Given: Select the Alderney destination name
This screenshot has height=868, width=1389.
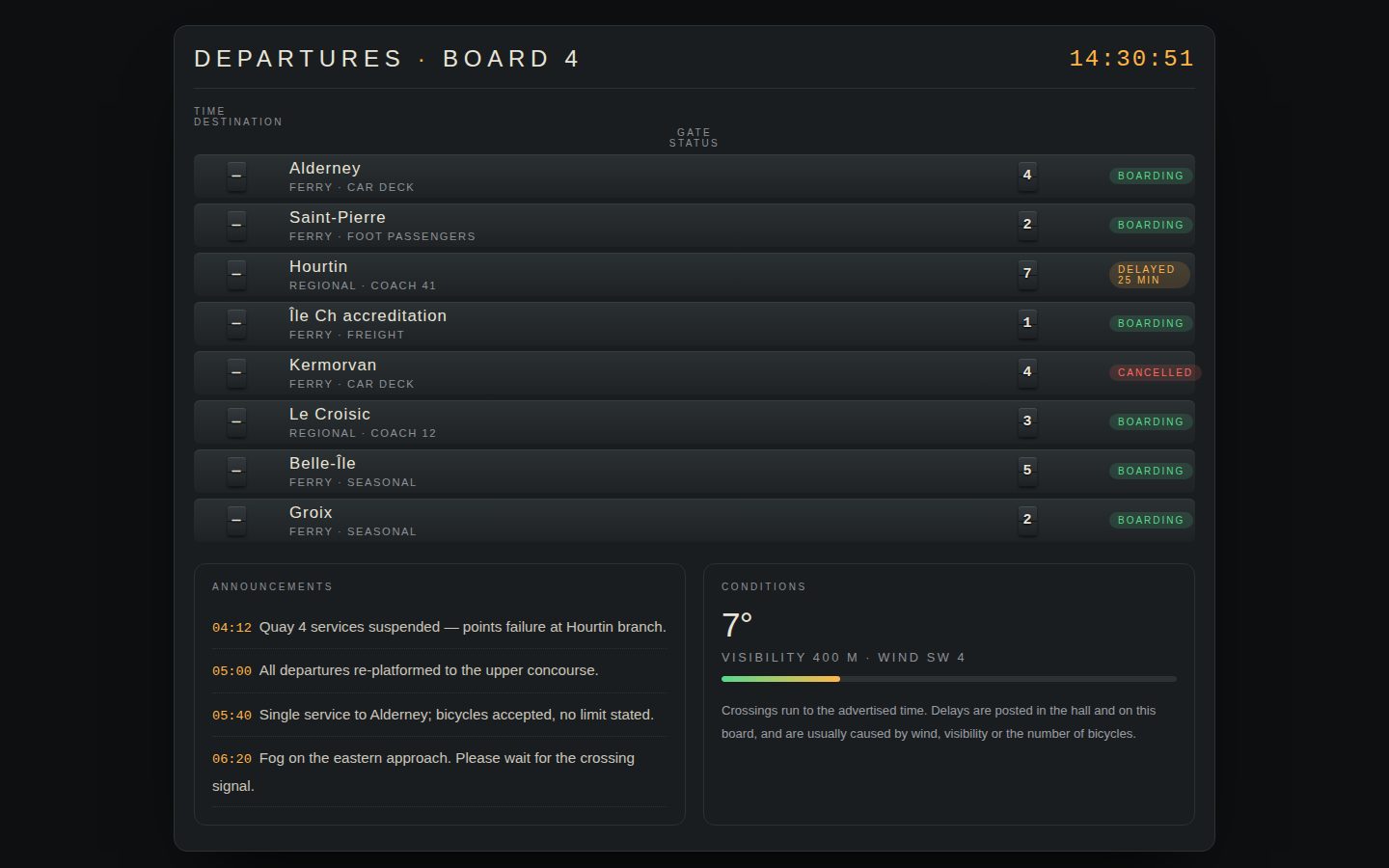Looking at the screenshot, I should point(325,168).
